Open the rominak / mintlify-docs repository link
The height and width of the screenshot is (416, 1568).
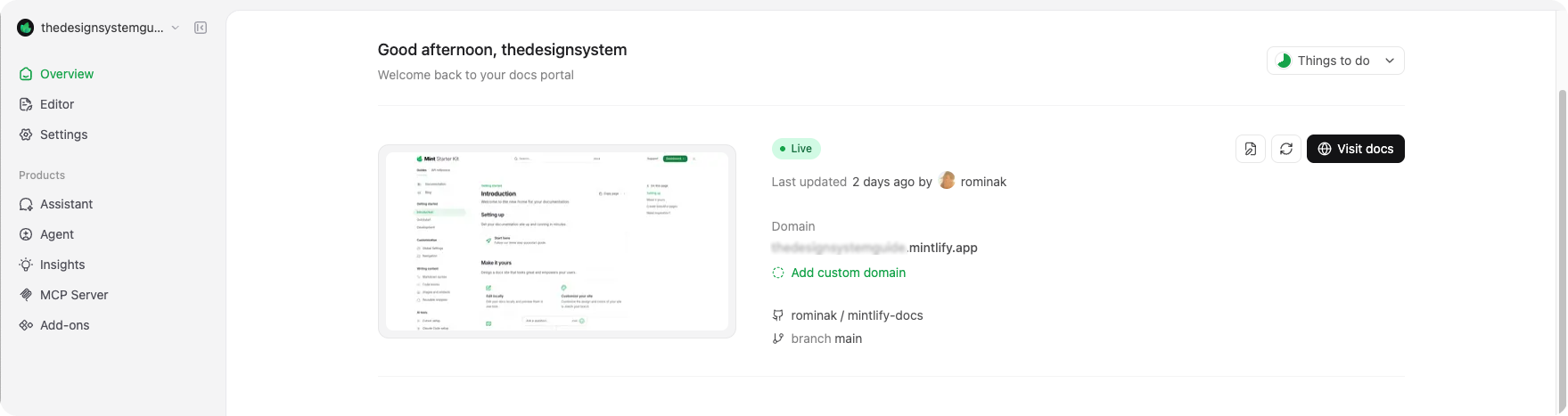[x=857, y=315]
